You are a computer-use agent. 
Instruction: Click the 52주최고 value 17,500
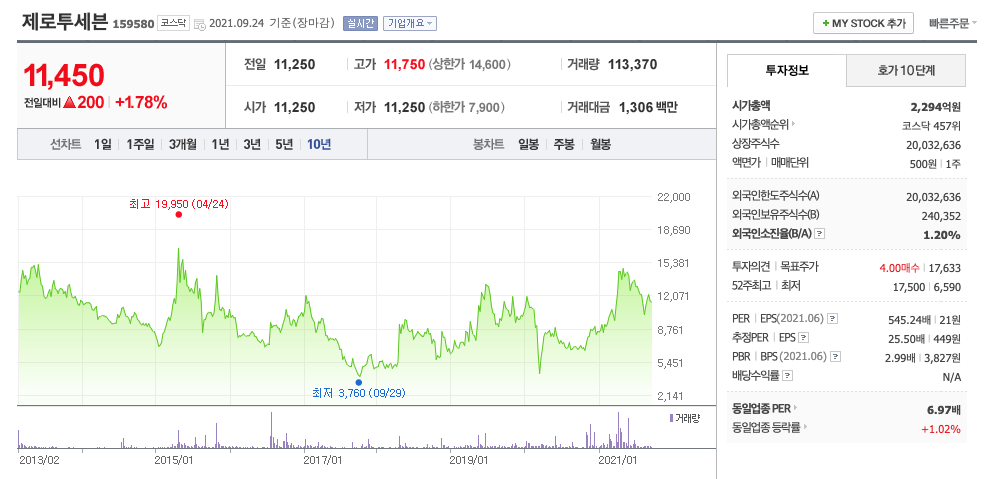(908, 287)
